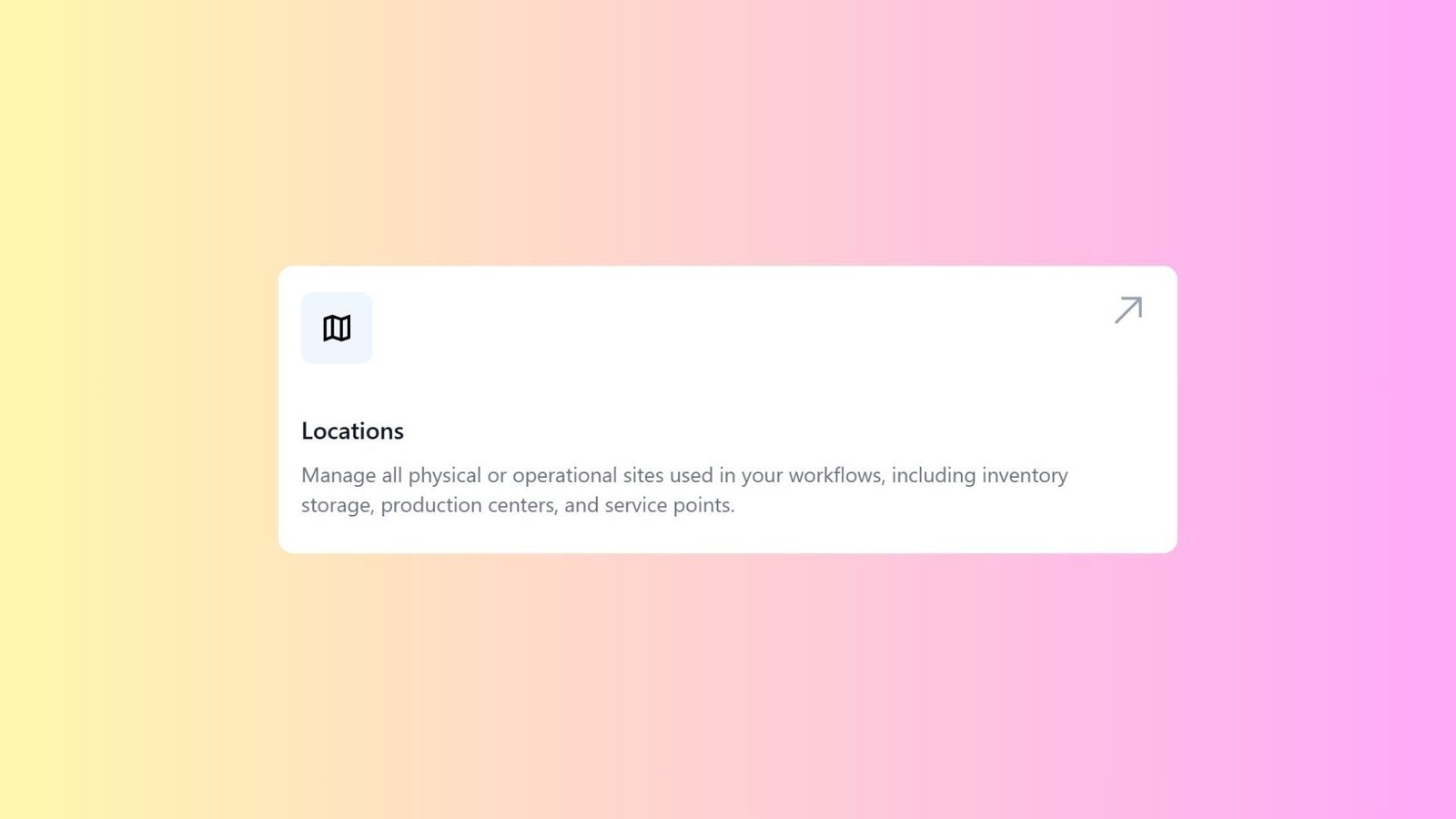Click "inventory" at the end of the first line
Image resolution: width=1456 pixels, height=819 pixels.
(x=1025, y=475)
